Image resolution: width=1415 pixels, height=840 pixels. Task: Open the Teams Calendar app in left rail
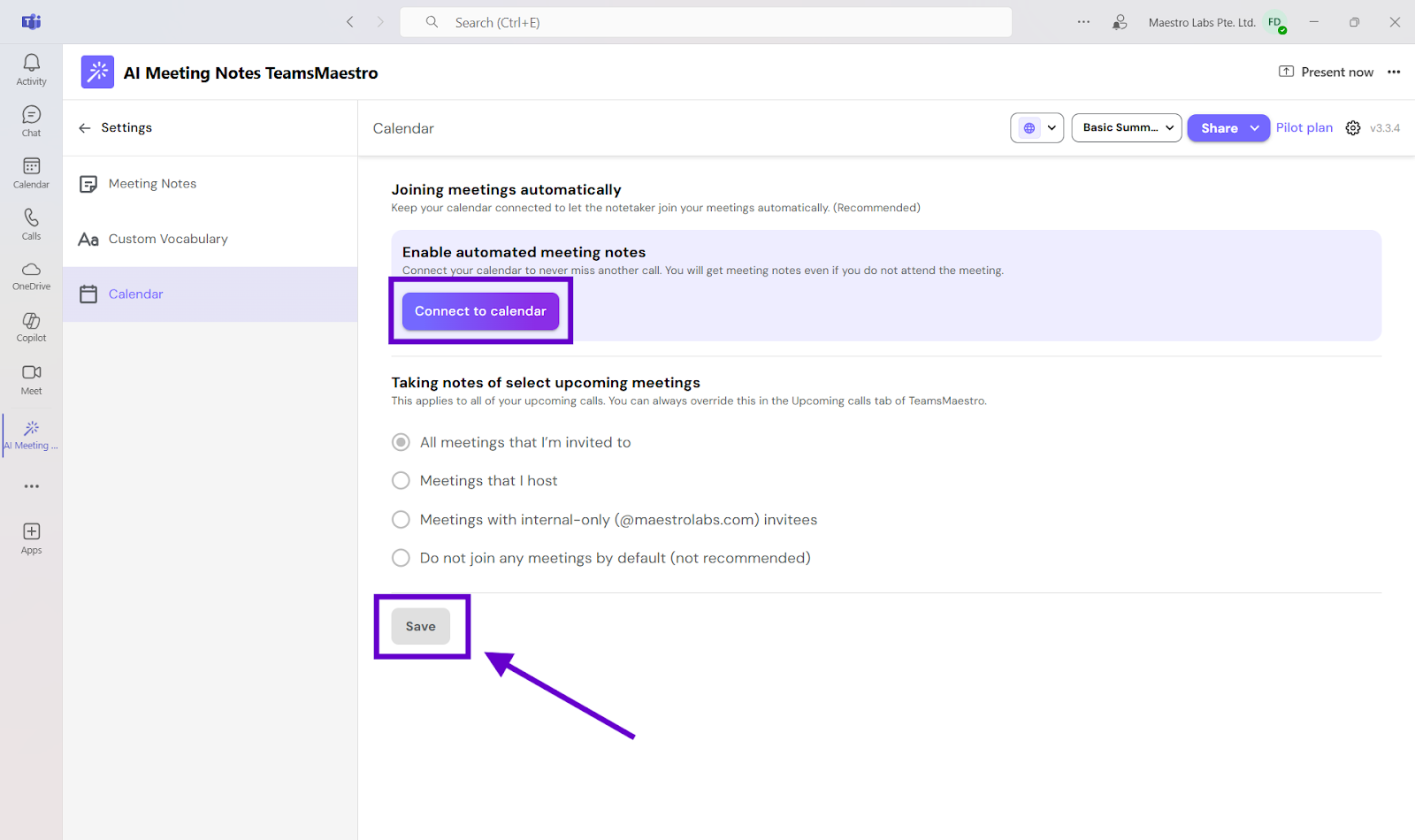[x=31, y=172]
